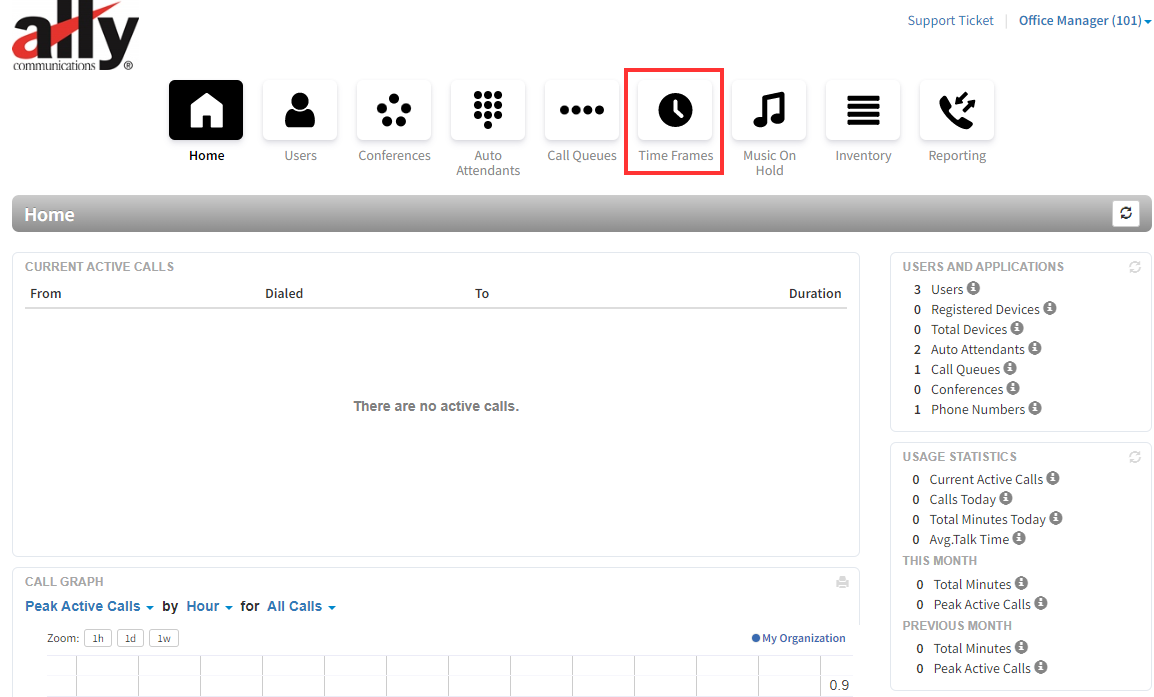1154x697 pixels.
Task: Click info icon next to Call Queues count
Action: tap(1010, 367)
